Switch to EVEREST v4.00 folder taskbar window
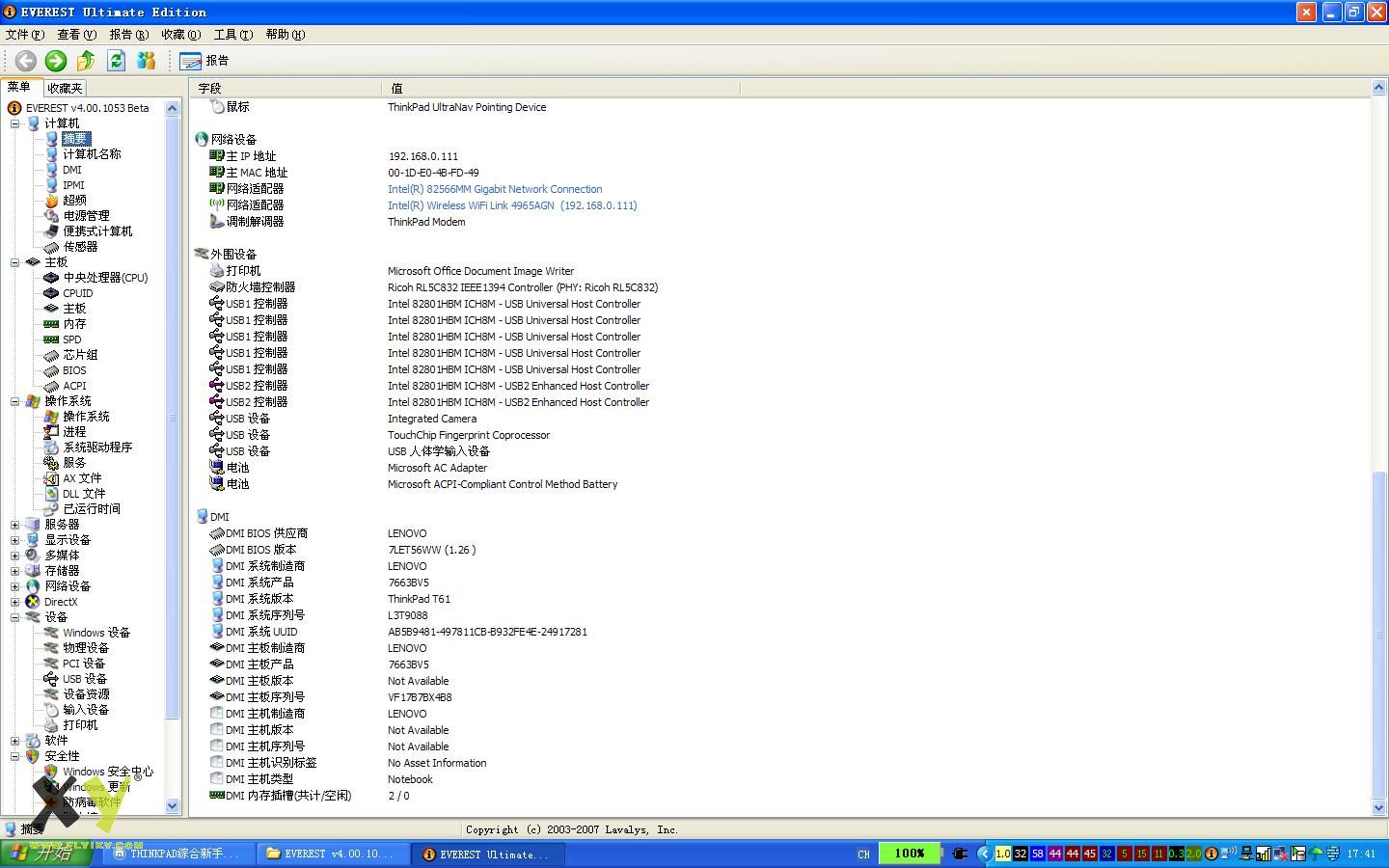 [333, 854]
